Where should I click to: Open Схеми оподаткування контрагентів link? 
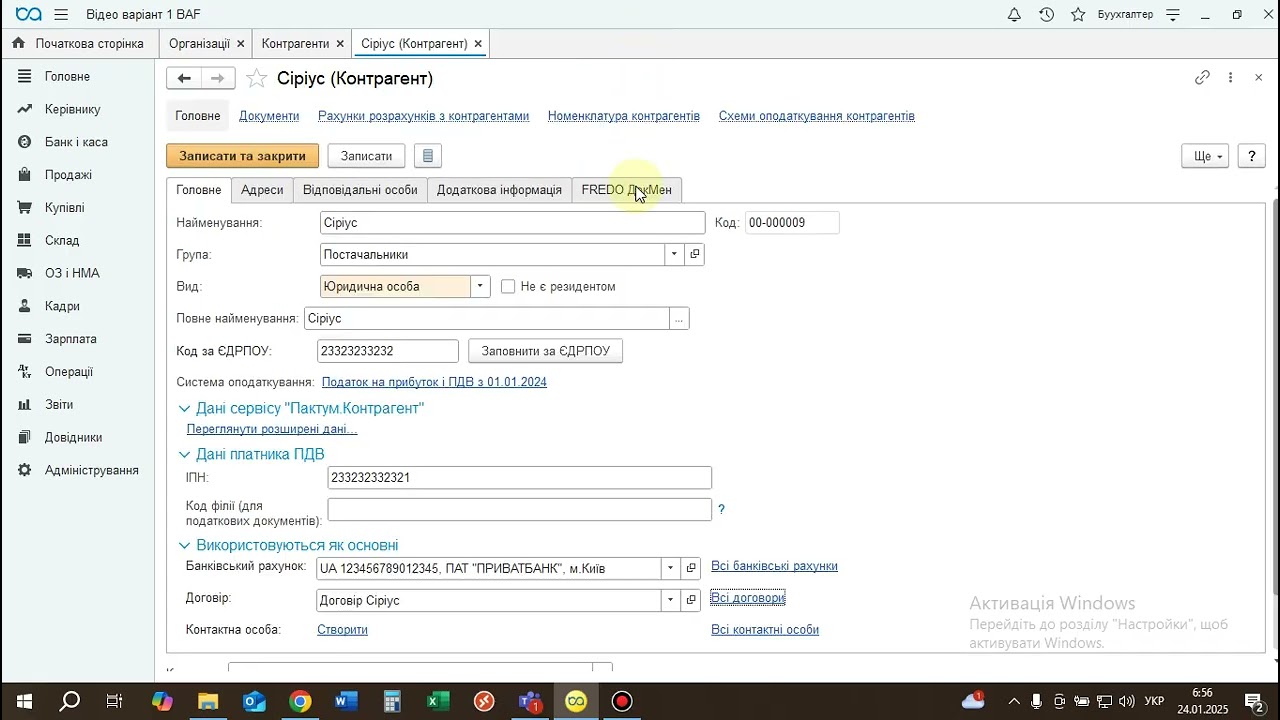coord(817,116)
